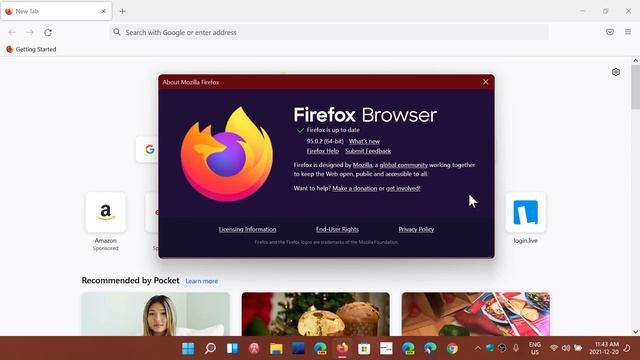Open the global community link
This screenshot has width=640, height=360.
pyautogui.click(x=404, y=165)
